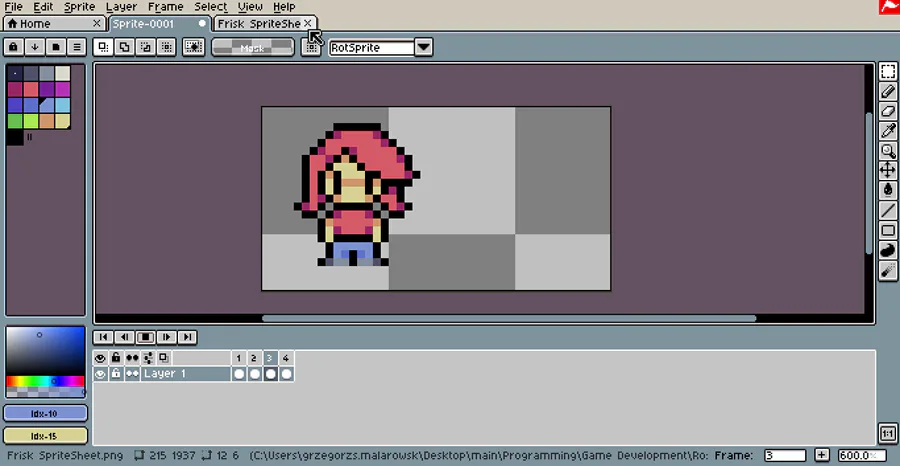Click the rotation pivot grid icon
The image size is (900, 466).
pos(311,47)
